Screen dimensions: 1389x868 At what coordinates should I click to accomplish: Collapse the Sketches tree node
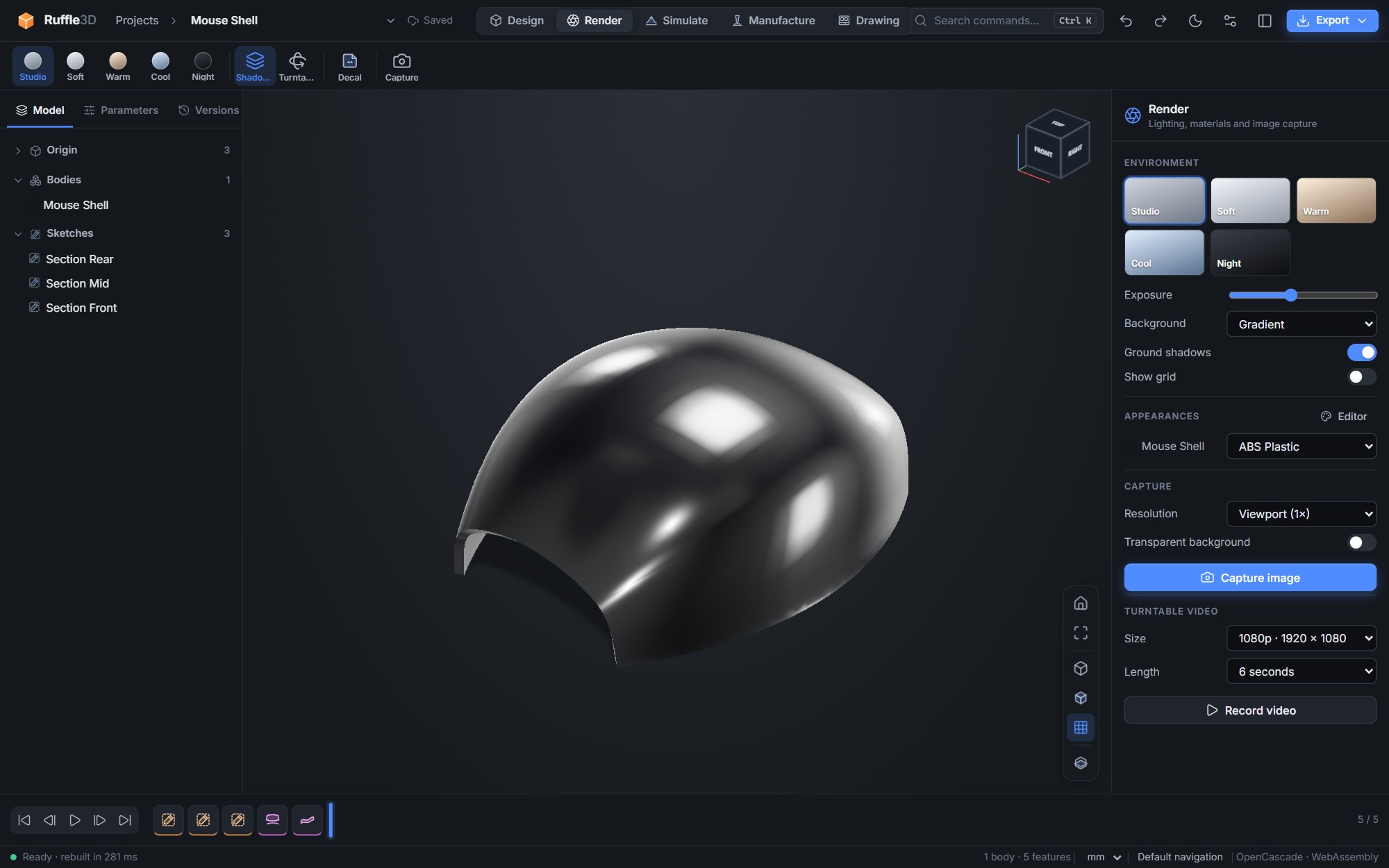coord(18,234)
